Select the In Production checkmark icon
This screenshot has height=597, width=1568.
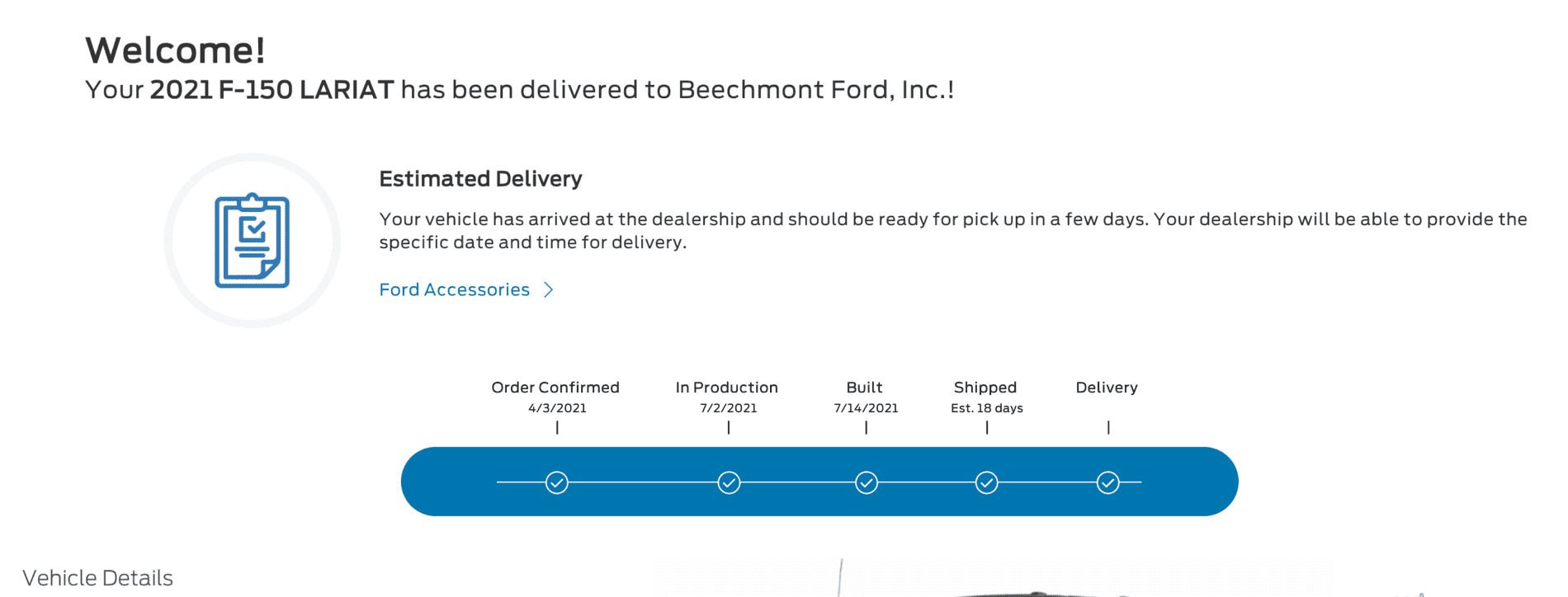tap(729, 482)
